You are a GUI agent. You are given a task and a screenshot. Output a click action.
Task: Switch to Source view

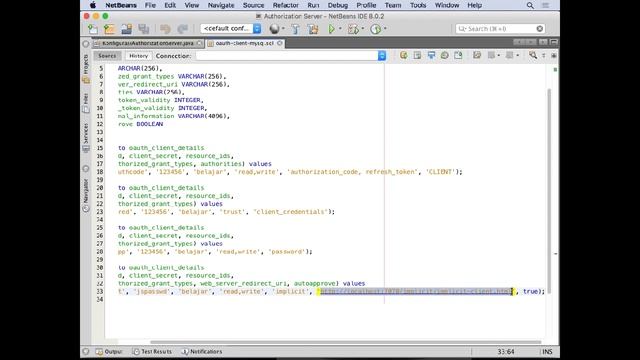click(107, 56)
